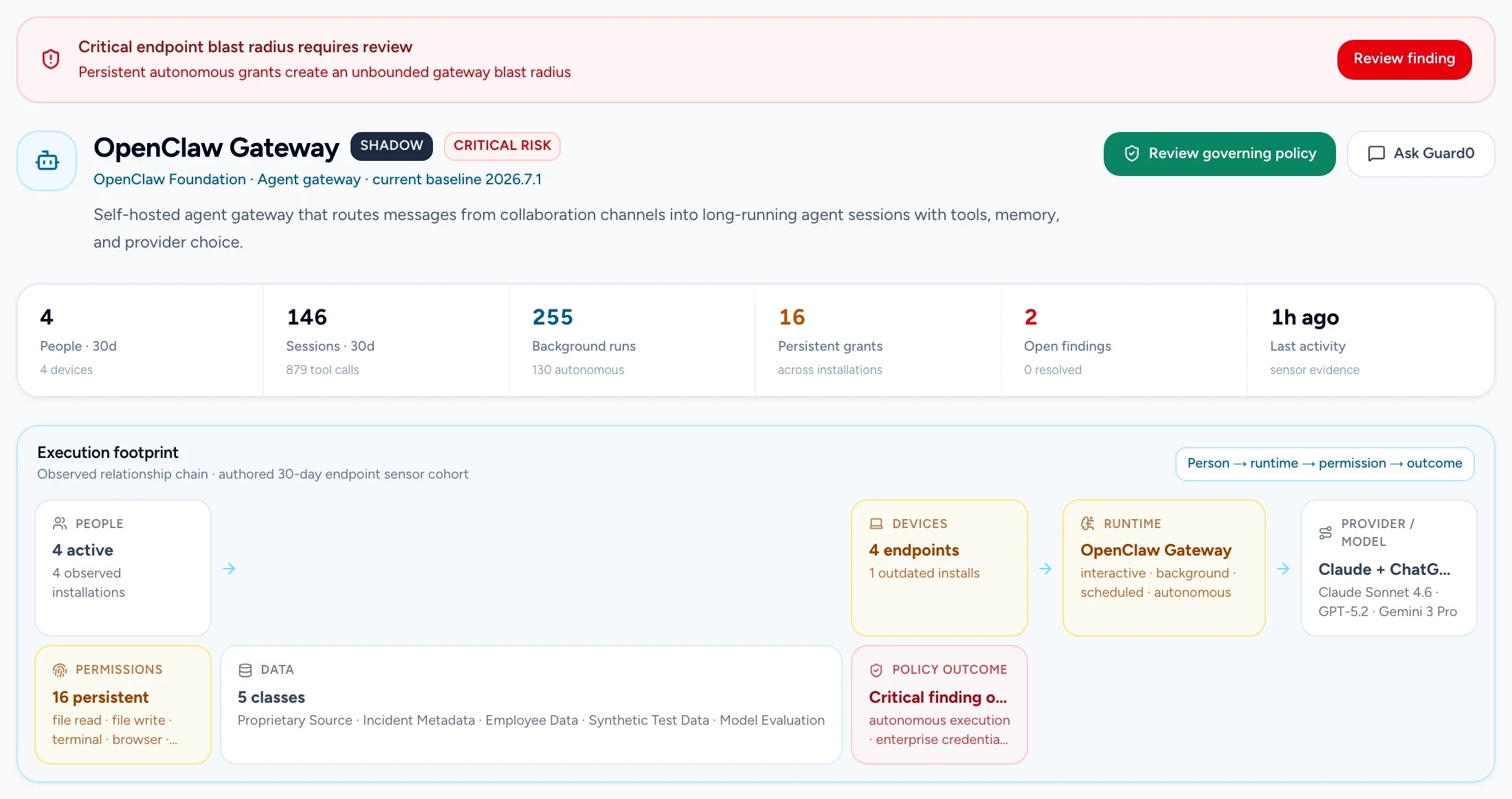The height and width of the screenshot is (799, 1512).
Task: Select the Runtime OpenClaw Gateway card
Action: [1164, 567]
